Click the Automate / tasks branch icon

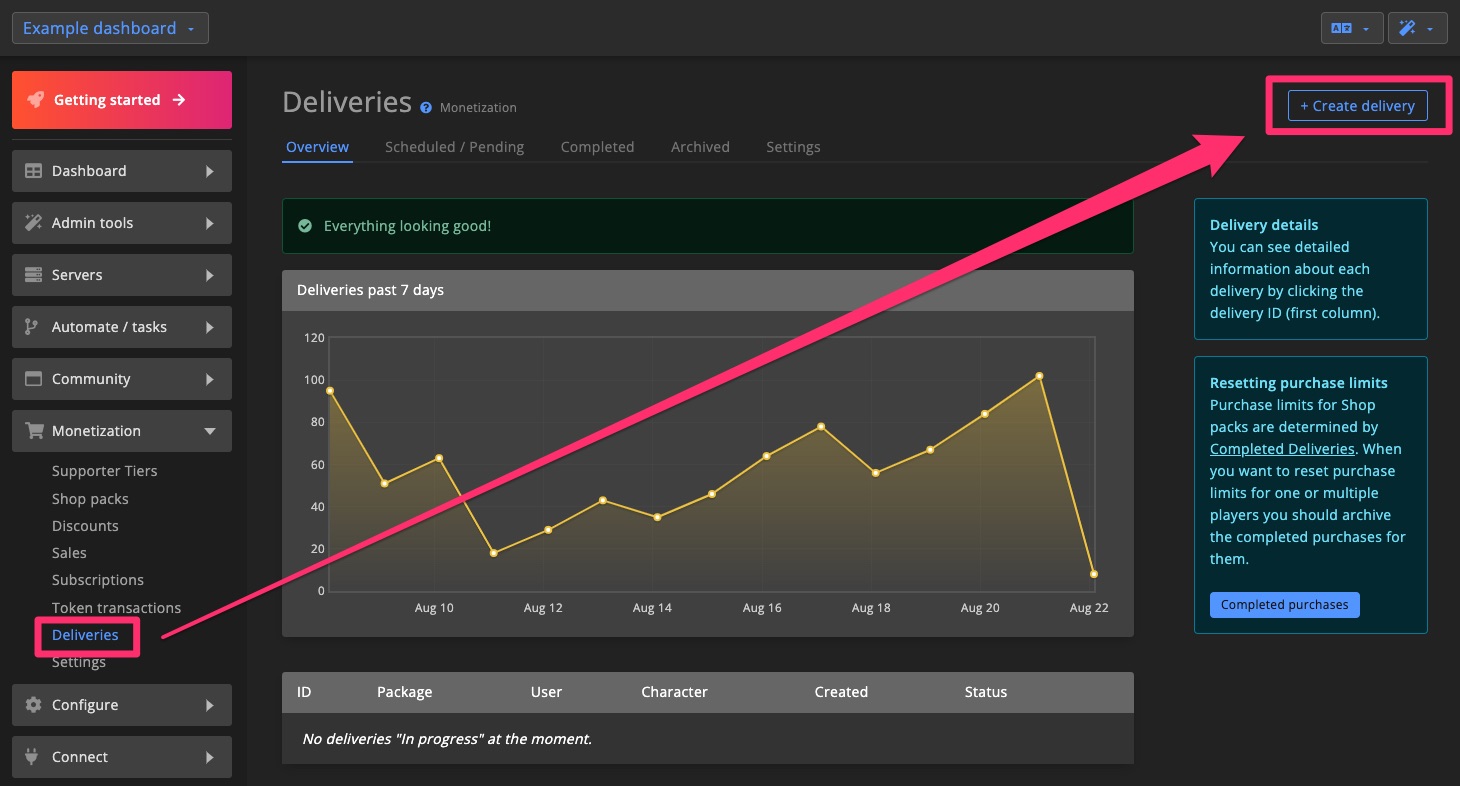coord(33,327)
